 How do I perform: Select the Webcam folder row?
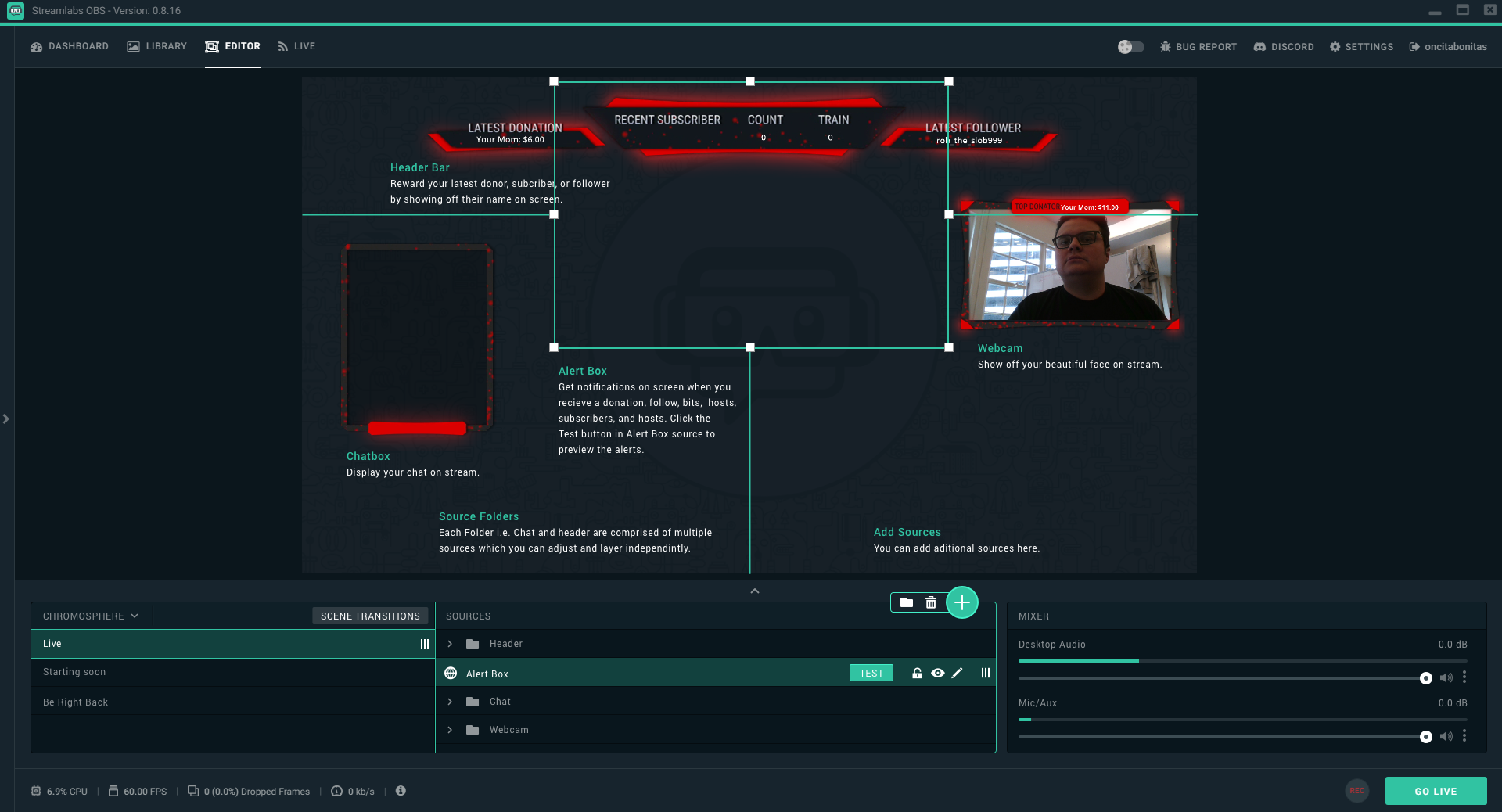715,730
